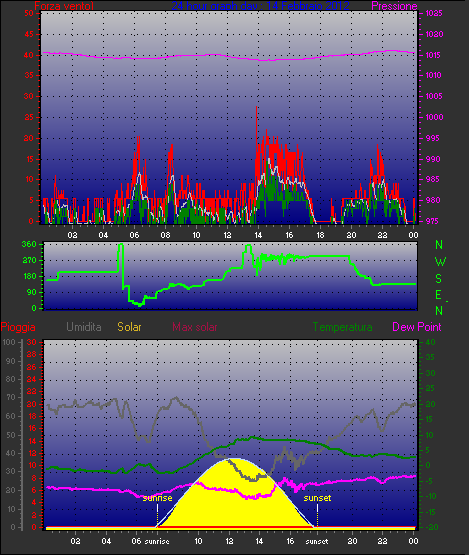Click the magenta 'Pressione' axis title
This screenshot has height=555, width=469.
tap(394, 6)
